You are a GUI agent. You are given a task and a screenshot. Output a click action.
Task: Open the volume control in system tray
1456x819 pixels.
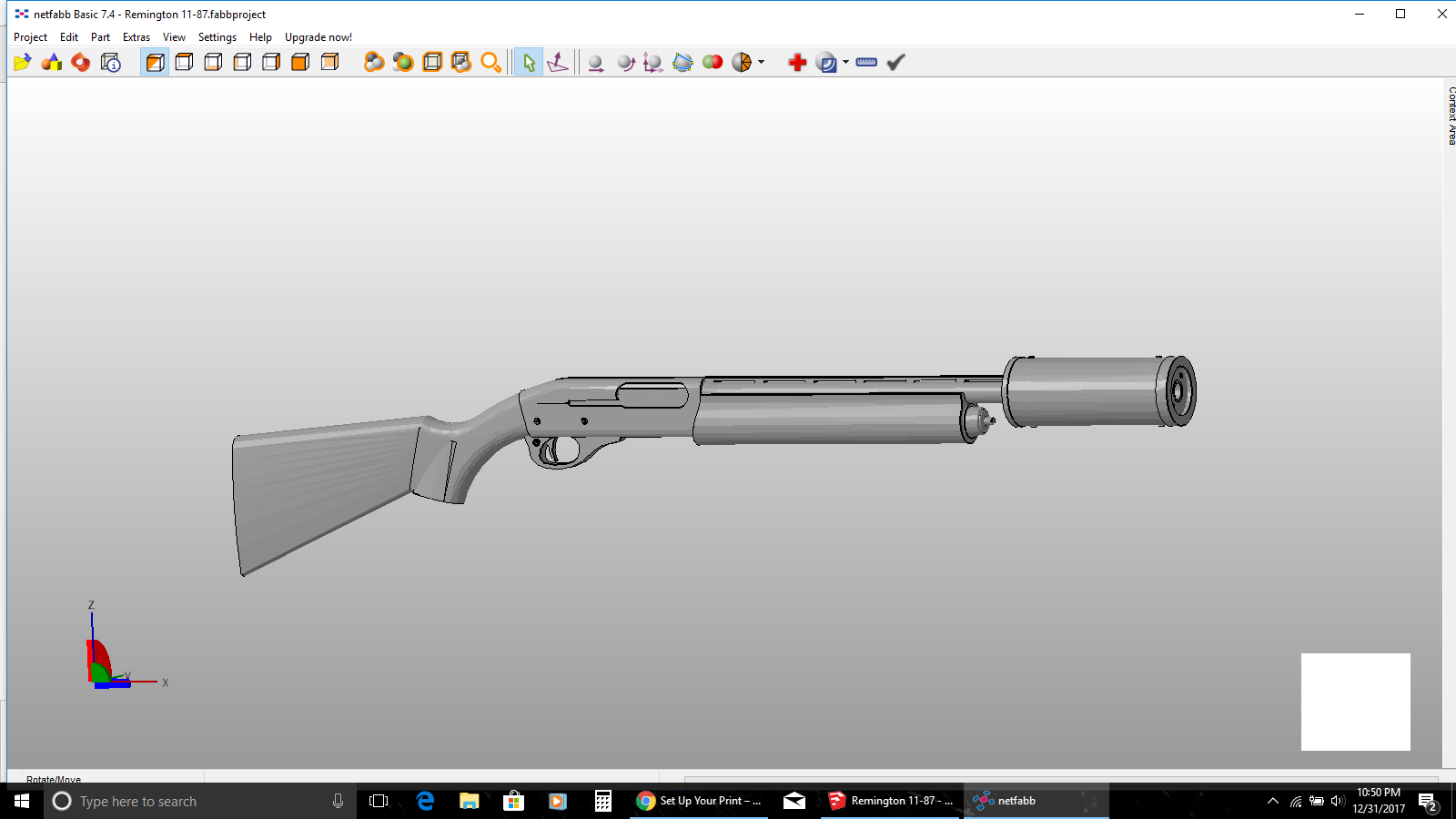pyautogui.click(x=1337, y=801)
